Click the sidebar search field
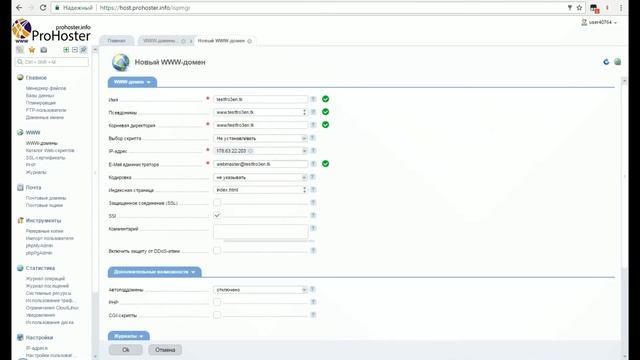Viewport: 640px width, 360px height. tap(52, 62)
